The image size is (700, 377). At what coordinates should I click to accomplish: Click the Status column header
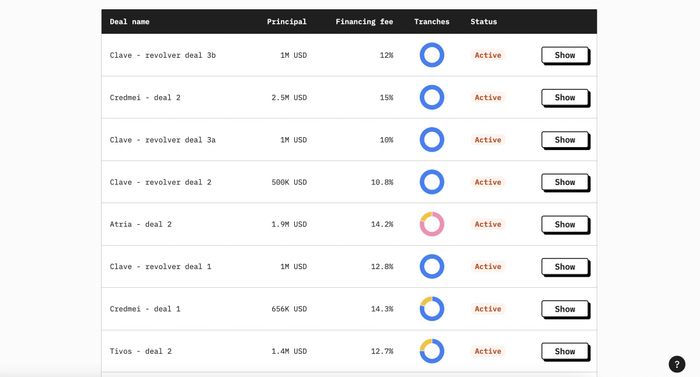483,21
